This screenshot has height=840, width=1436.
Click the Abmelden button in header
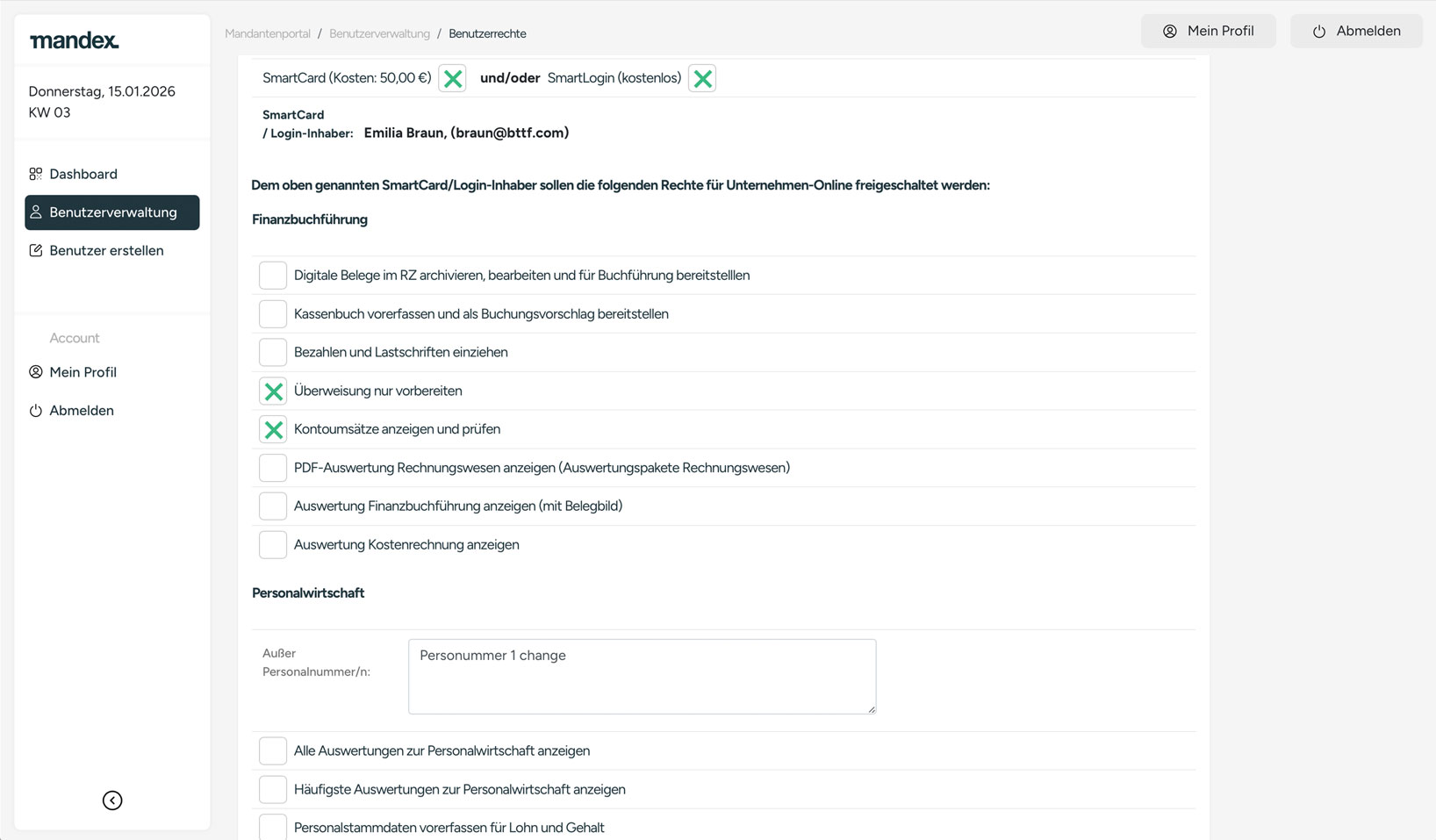[x=1355, y=32]
